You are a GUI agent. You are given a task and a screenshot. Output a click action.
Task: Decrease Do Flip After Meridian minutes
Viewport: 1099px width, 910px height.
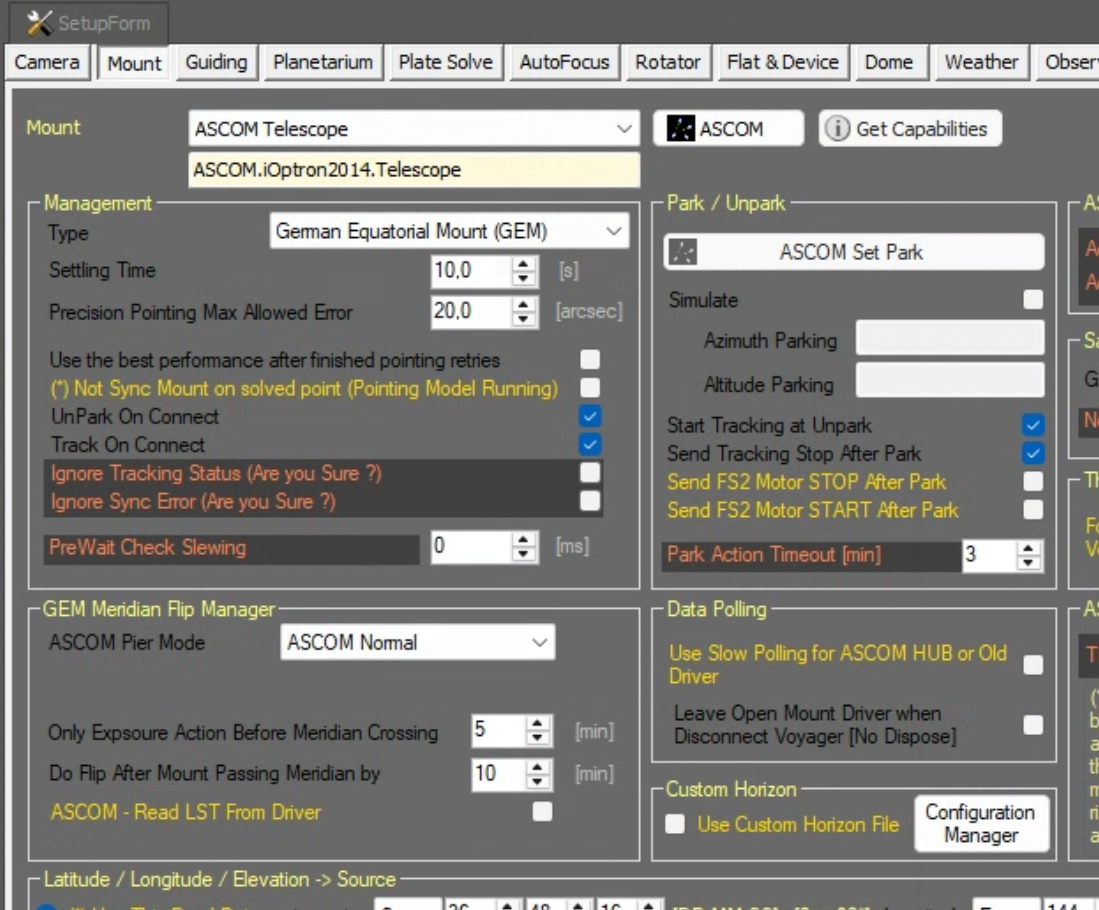(x=538, y=781)
